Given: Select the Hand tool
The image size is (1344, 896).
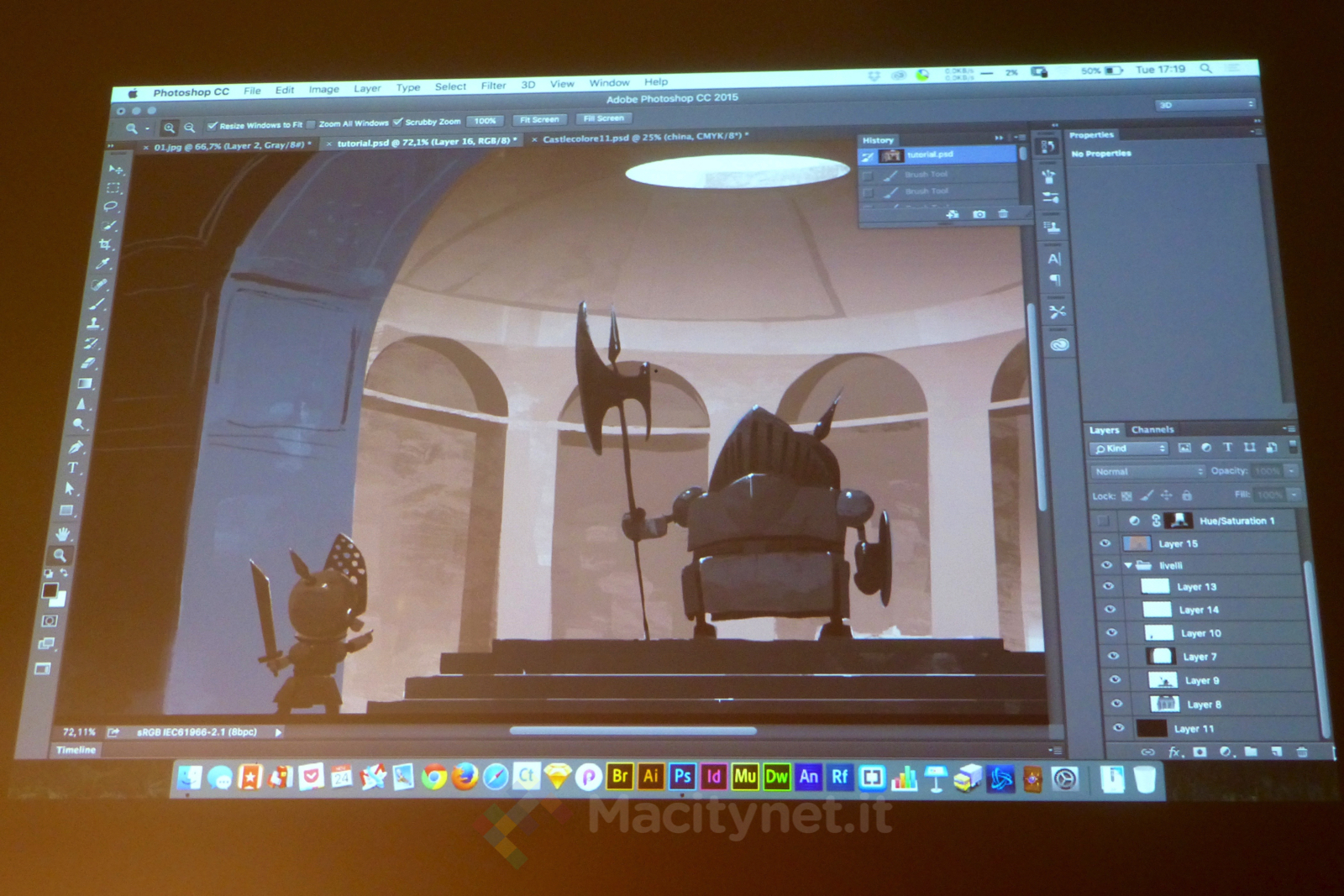Looking at the screenshot, I should coord(63,533).
